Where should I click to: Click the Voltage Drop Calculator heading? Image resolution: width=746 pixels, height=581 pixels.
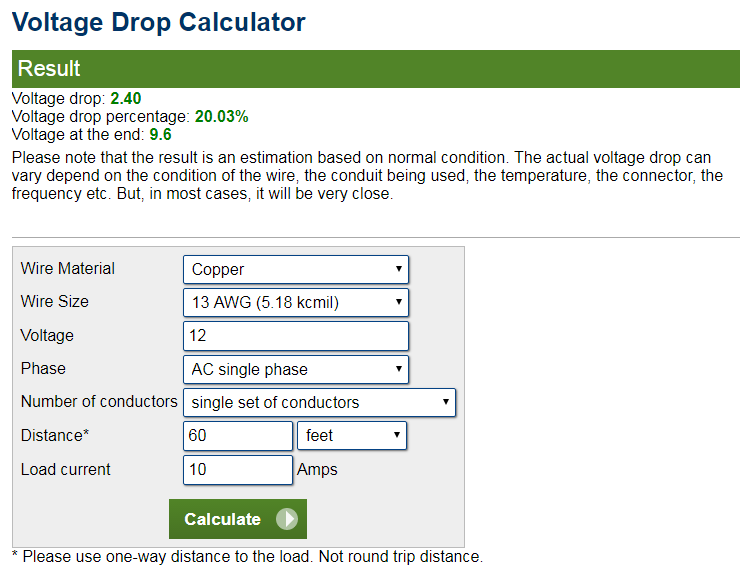pos(160,22)
